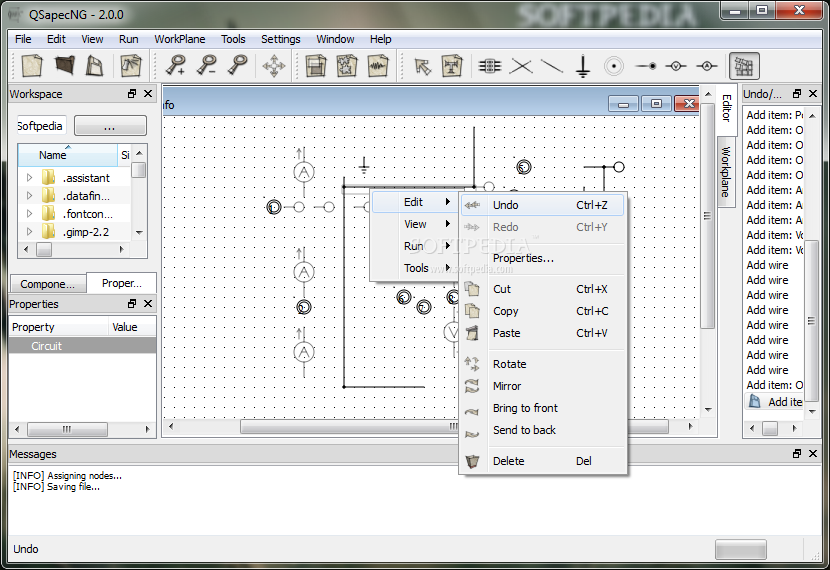This screenshot has height=570, width=830.
Task: Switch to the Workplane side tab
Action: [x=726, y=172]
